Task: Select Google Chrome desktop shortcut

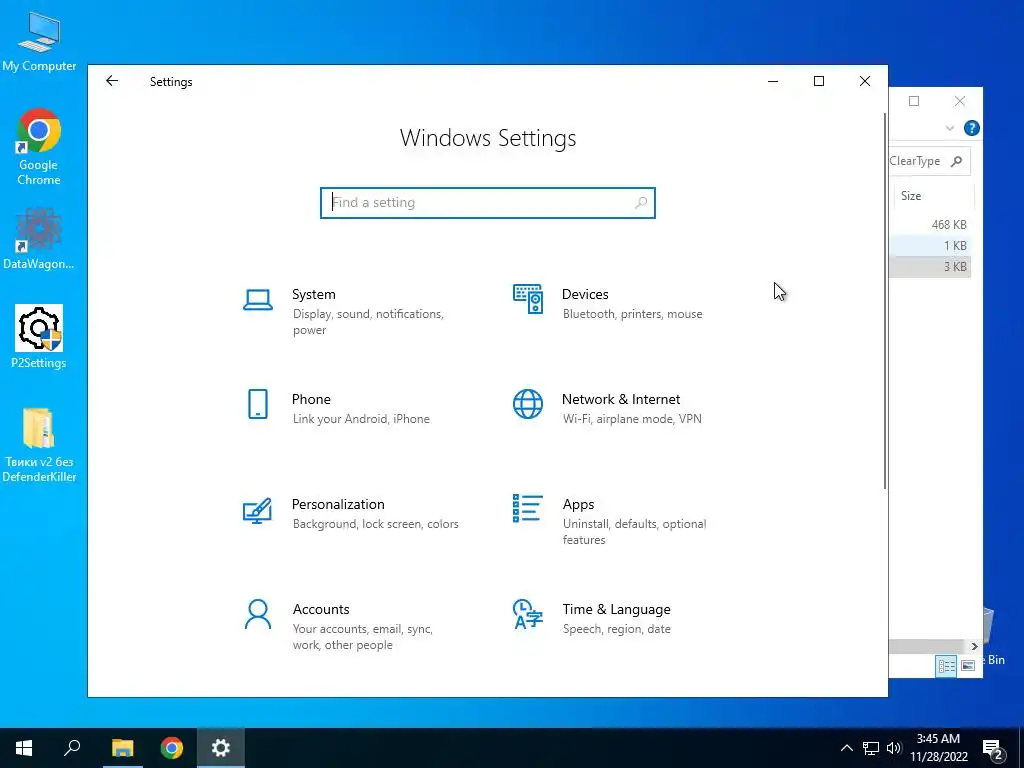Action: (x=39, y=148)
